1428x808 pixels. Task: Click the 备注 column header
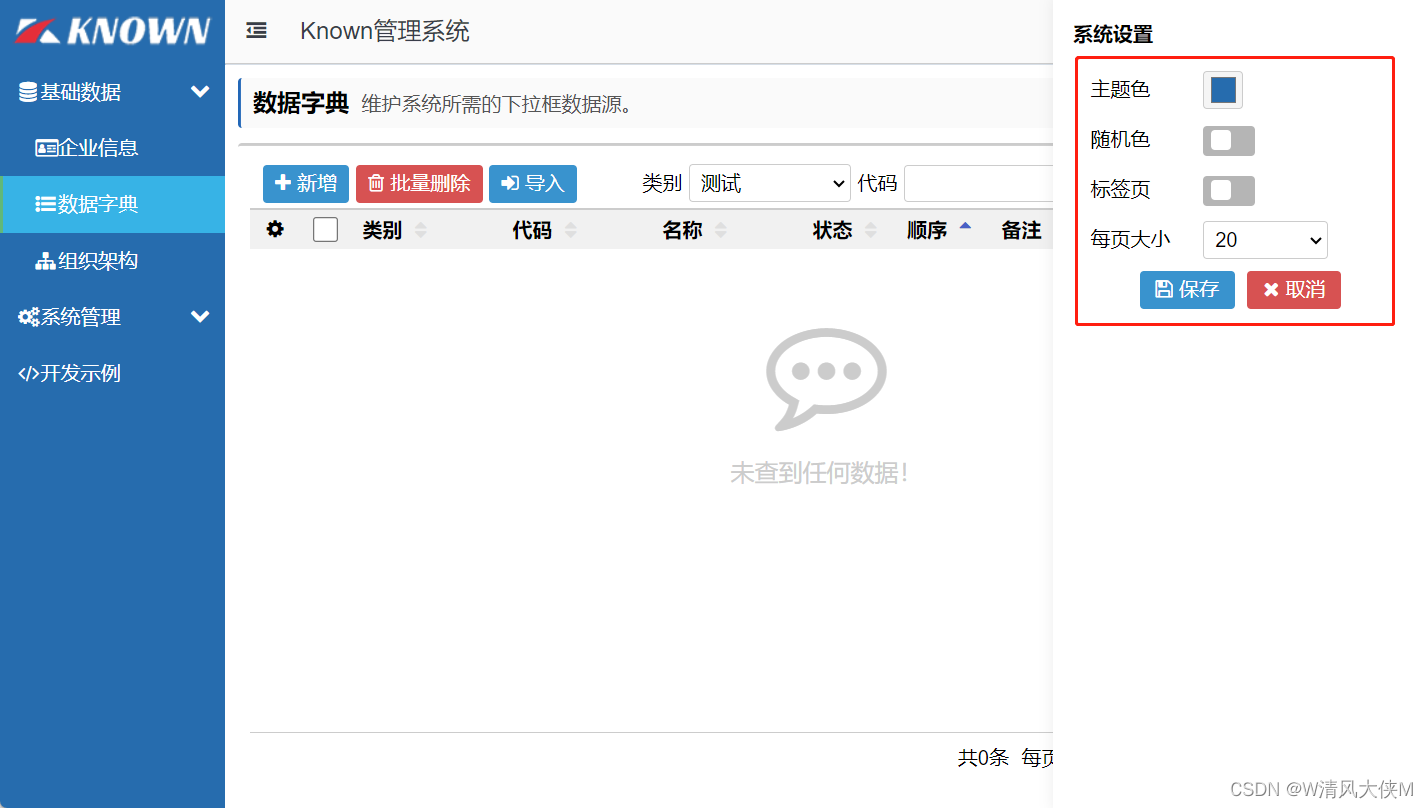click(1022, 231)
